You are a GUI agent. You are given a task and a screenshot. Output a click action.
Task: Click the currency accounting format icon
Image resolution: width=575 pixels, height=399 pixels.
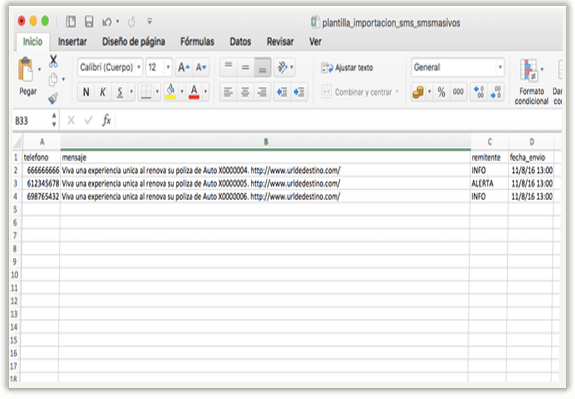[418, 92]
